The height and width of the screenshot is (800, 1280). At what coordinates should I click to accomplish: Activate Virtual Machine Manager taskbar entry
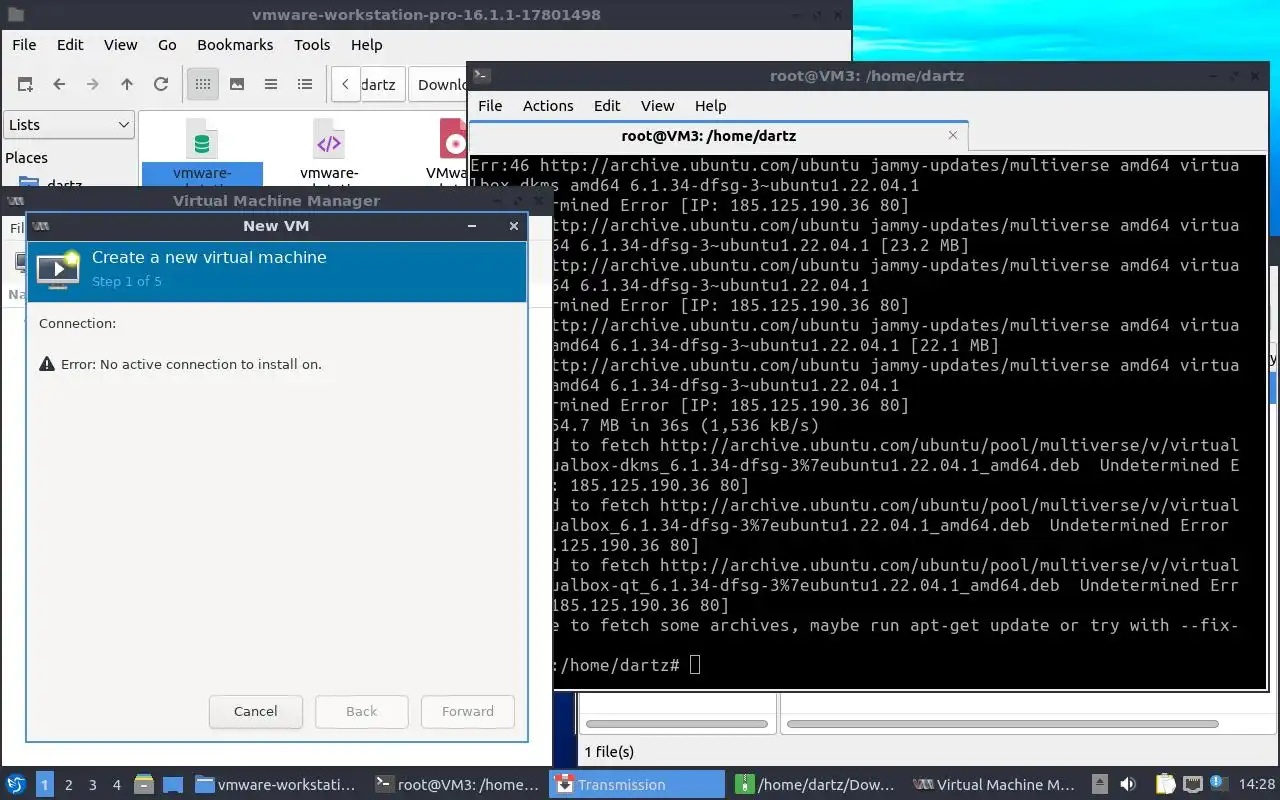tap(995, 784)
